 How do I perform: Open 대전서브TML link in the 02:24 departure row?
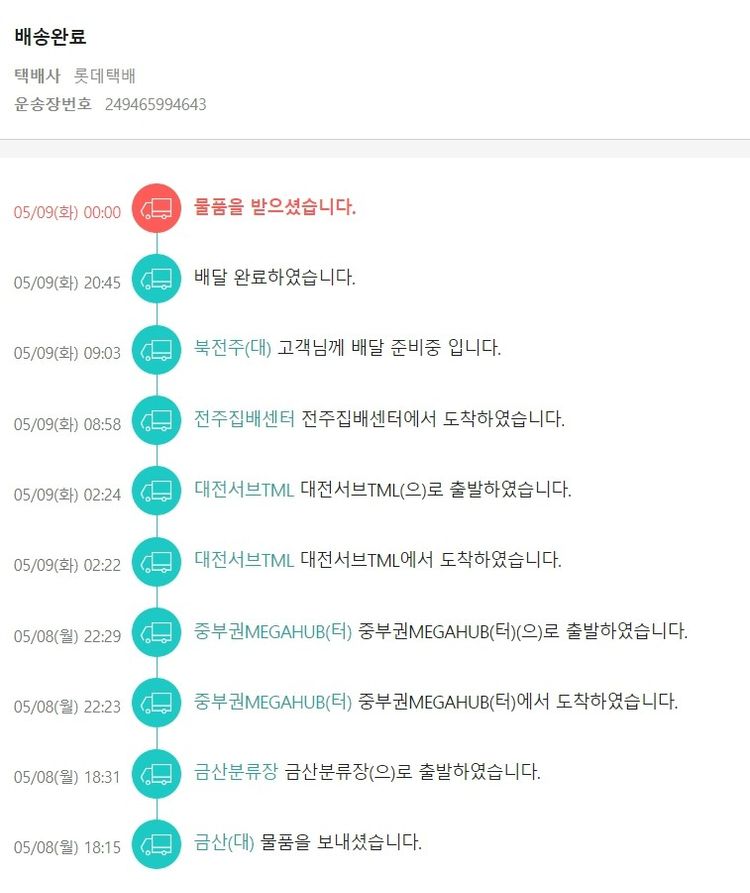(x=244, y=490)
